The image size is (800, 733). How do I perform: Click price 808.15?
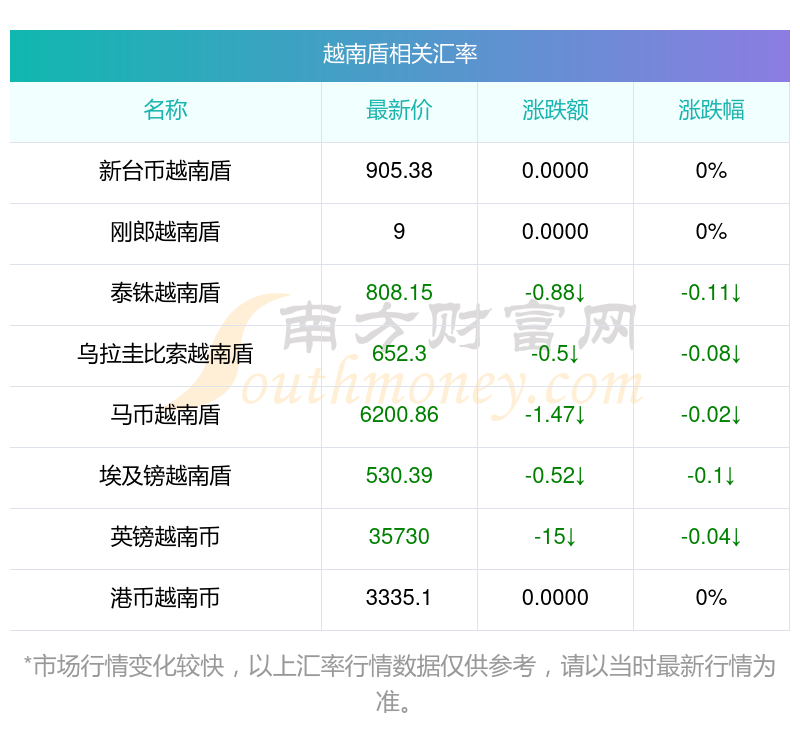pos(399,293)
